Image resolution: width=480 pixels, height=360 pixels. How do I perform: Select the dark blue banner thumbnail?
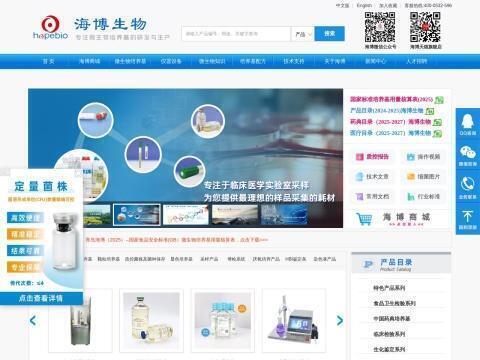point(284,215)
